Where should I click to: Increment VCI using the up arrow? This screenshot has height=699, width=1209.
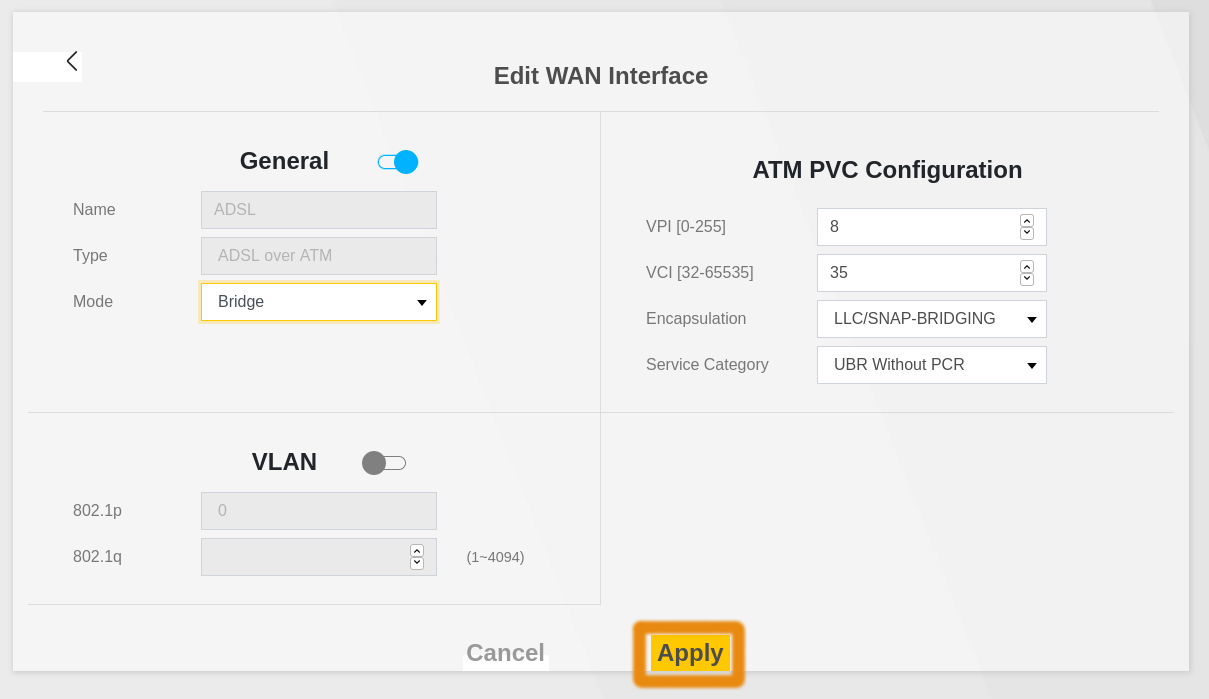(x=1027, y=267)
